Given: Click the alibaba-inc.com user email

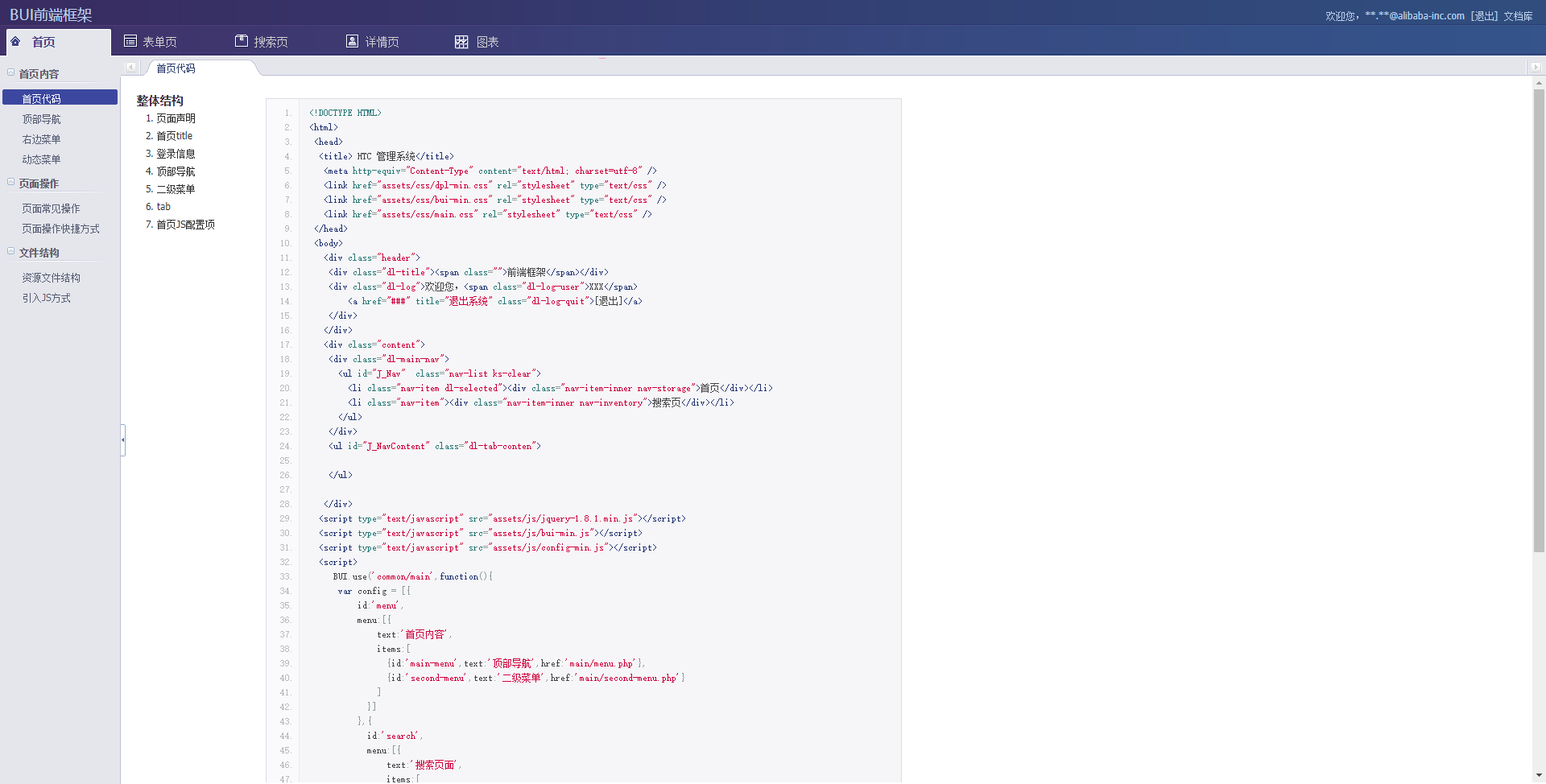Looking at the screenshot, I should 1415,16.
